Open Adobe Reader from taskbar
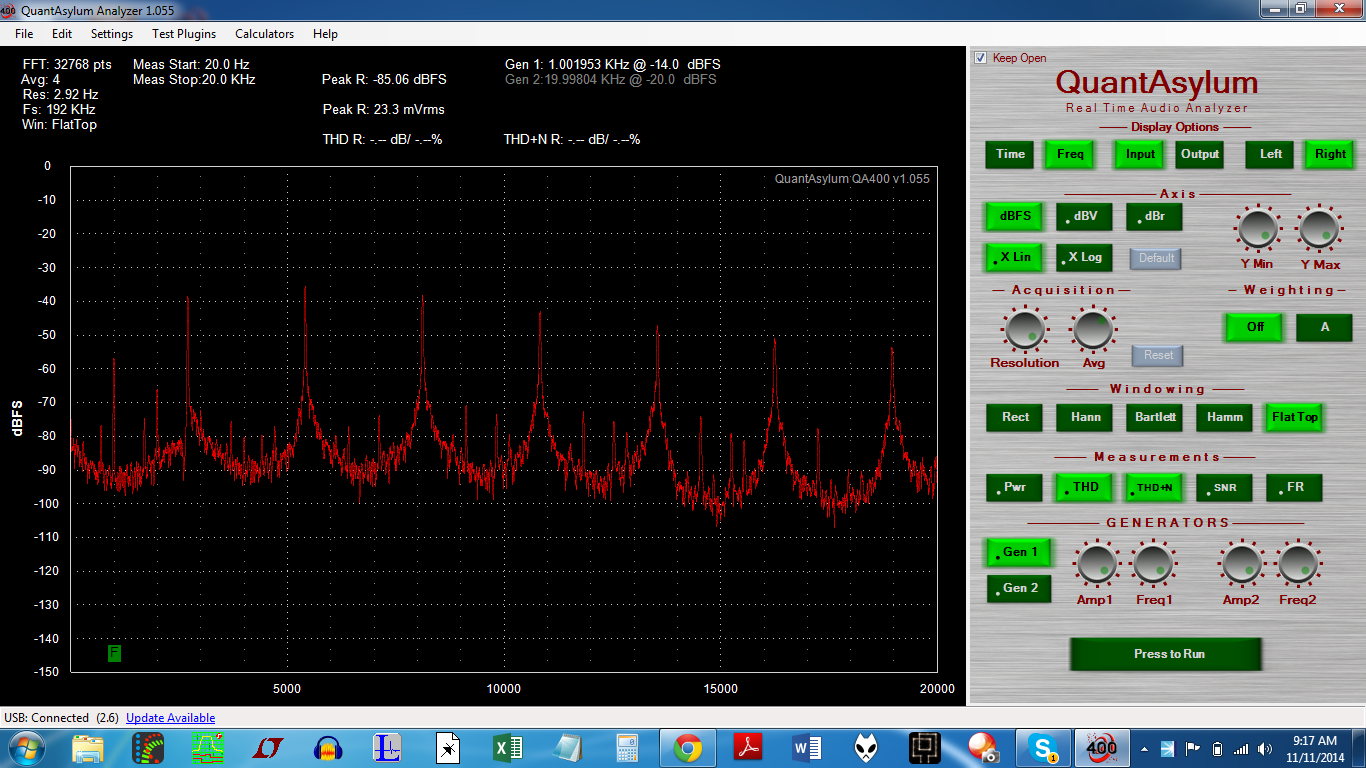This screenshot has height=768, width=1366. tap(748, 748)
